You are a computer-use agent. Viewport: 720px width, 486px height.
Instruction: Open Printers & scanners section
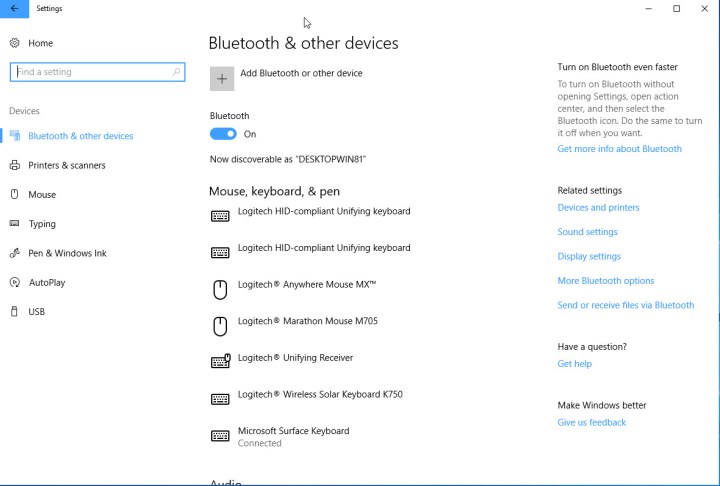pos(66,165)
